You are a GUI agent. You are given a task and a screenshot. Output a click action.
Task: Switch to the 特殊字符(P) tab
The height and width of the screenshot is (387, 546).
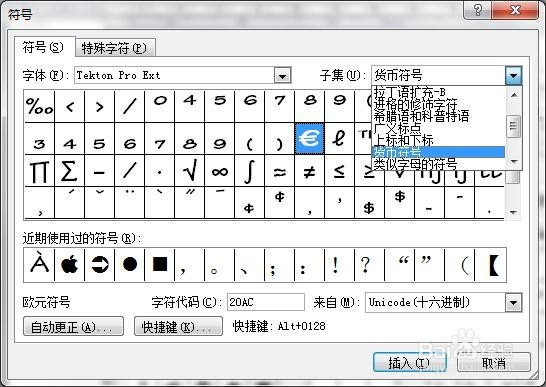click(115, 48)
